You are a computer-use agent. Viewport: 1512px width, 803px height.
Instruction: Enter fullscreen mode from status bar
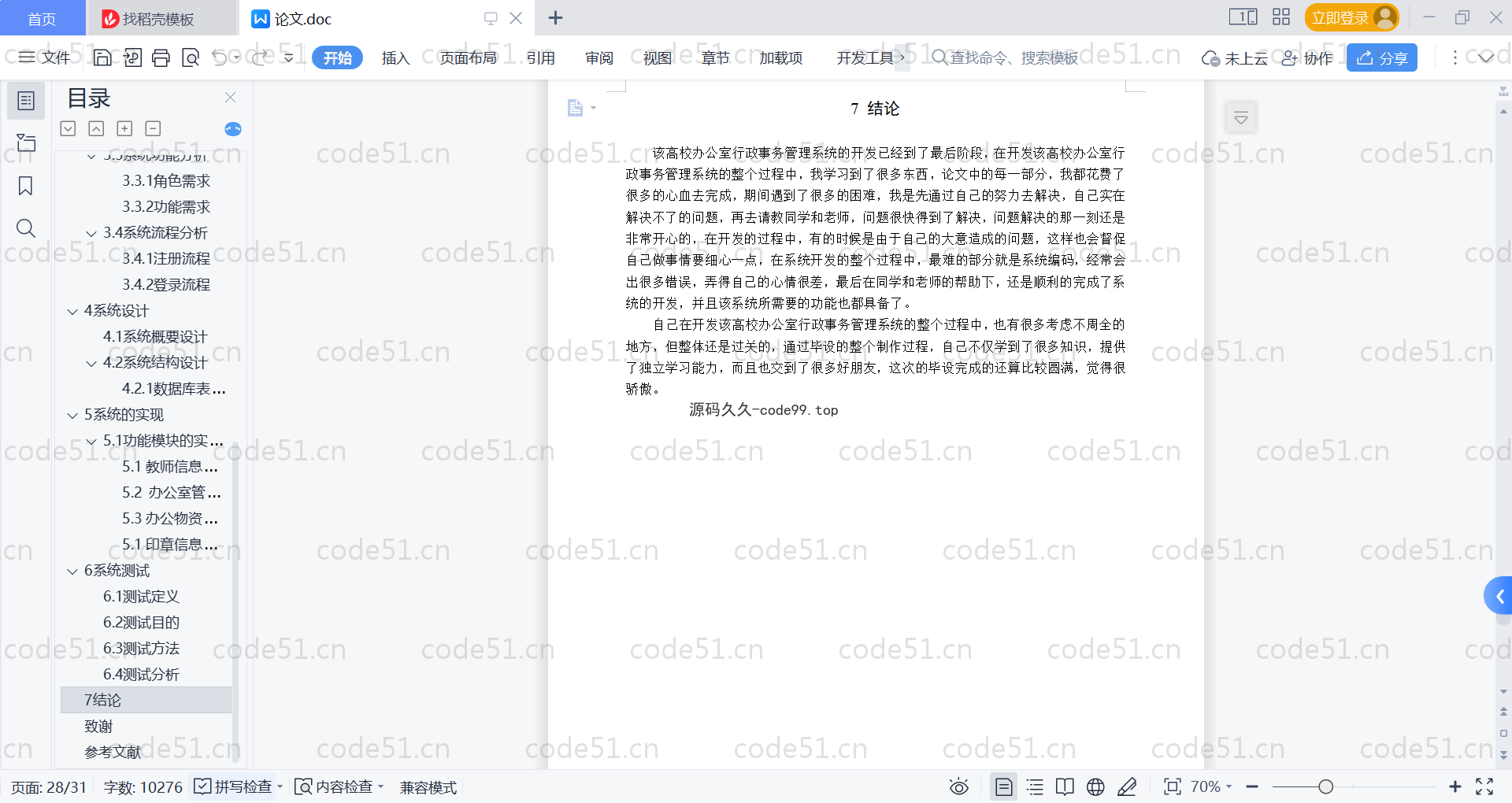click(x=1484, y=786)
